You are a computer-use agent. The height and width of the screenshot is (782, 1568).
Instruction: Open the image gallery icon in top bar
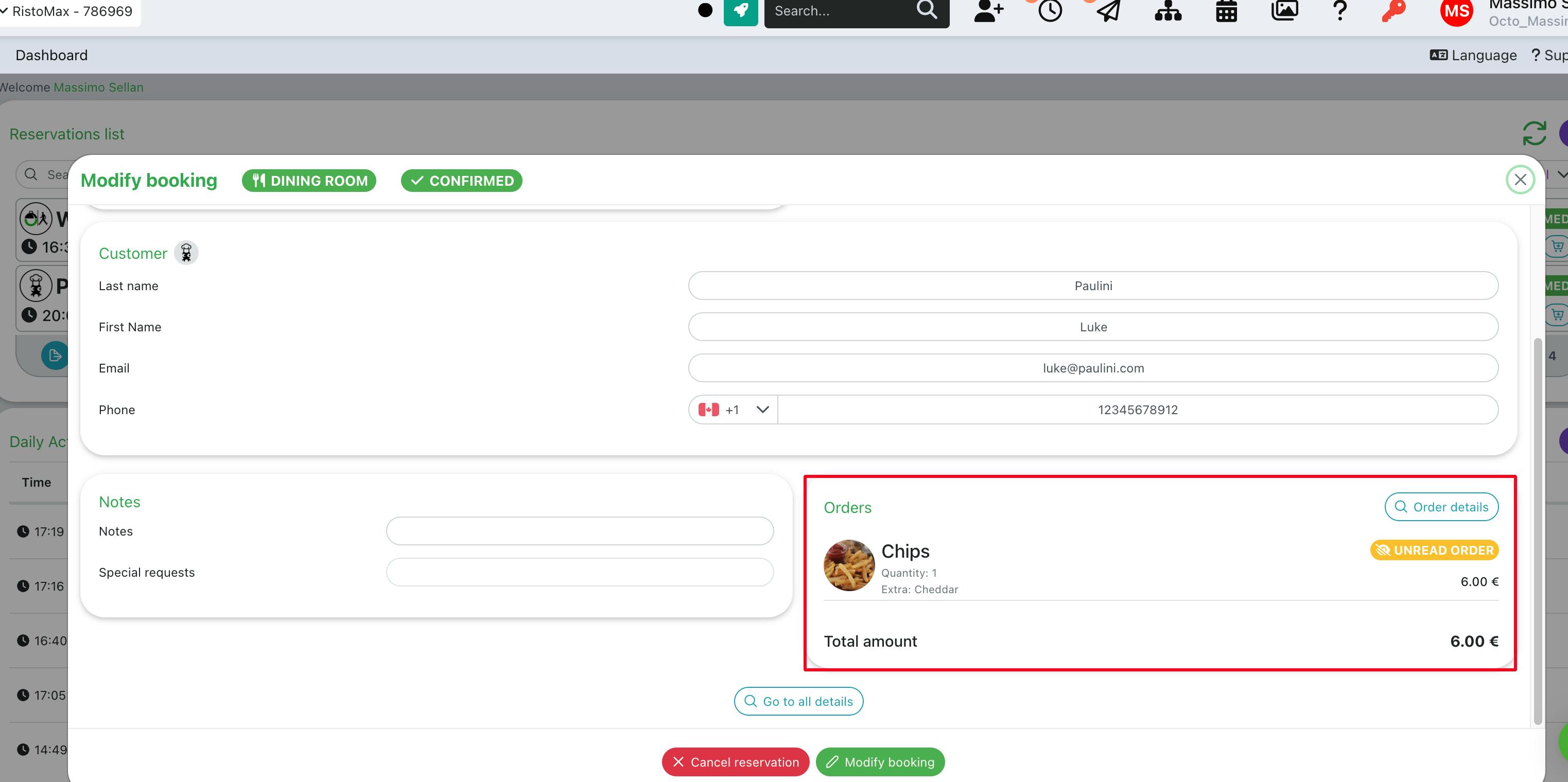[1284, 11]
